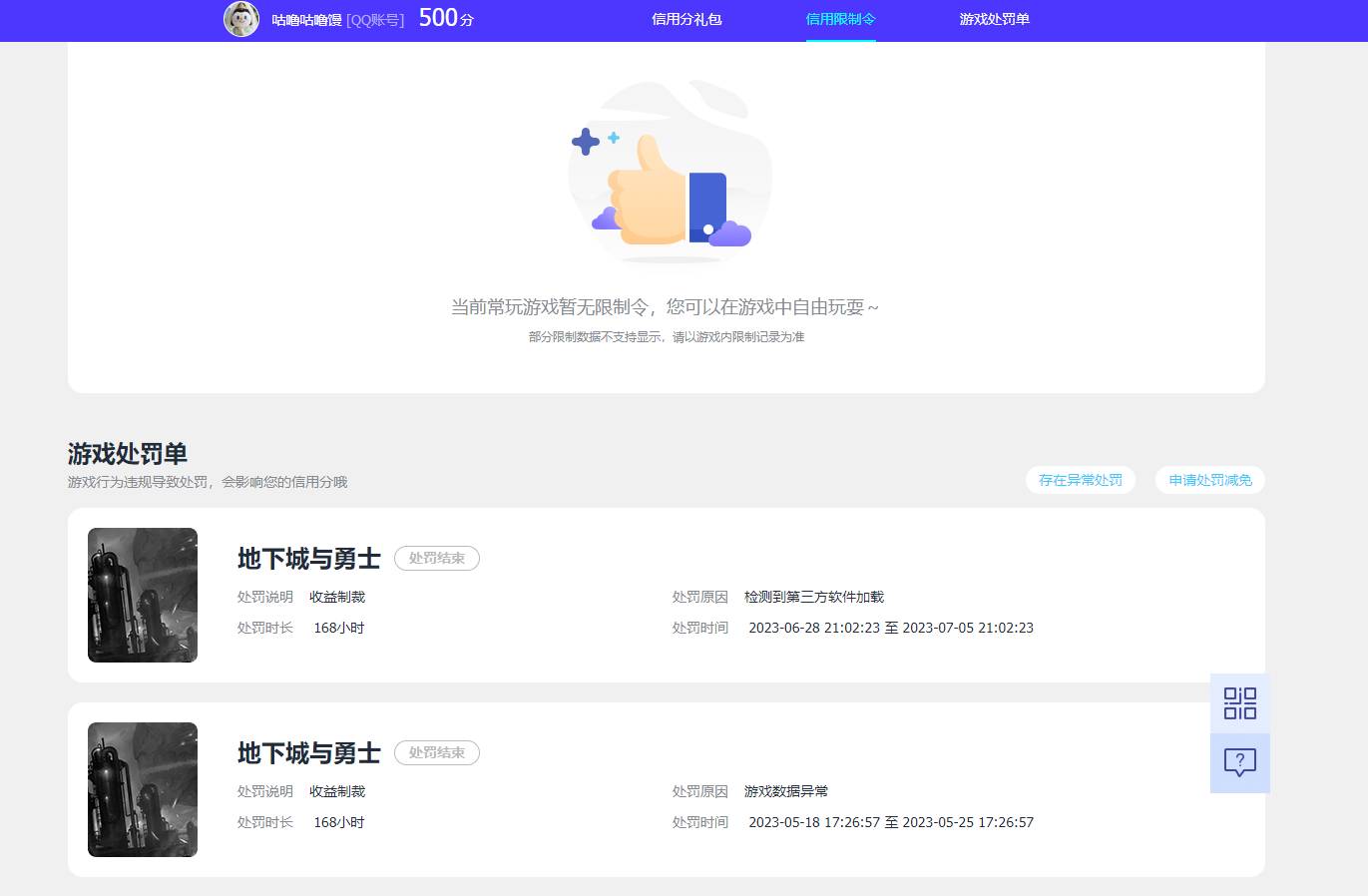
Task: Open 申请处罚减免 to request penalty reduction
Action: coord(1209,480)
